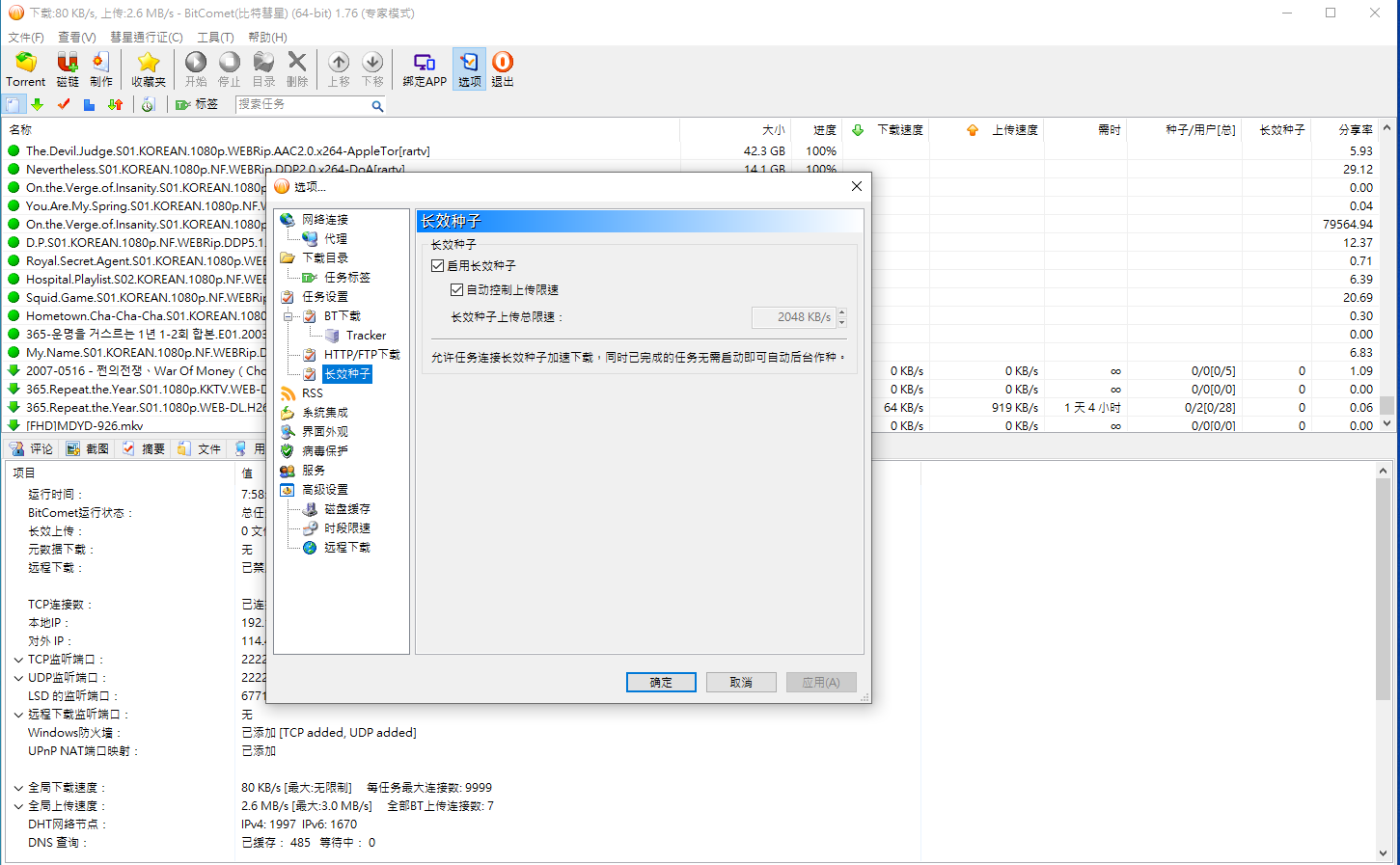1400x865 pixels.
Task: Switch to the 文件 tab
Action: click(199, 448)
